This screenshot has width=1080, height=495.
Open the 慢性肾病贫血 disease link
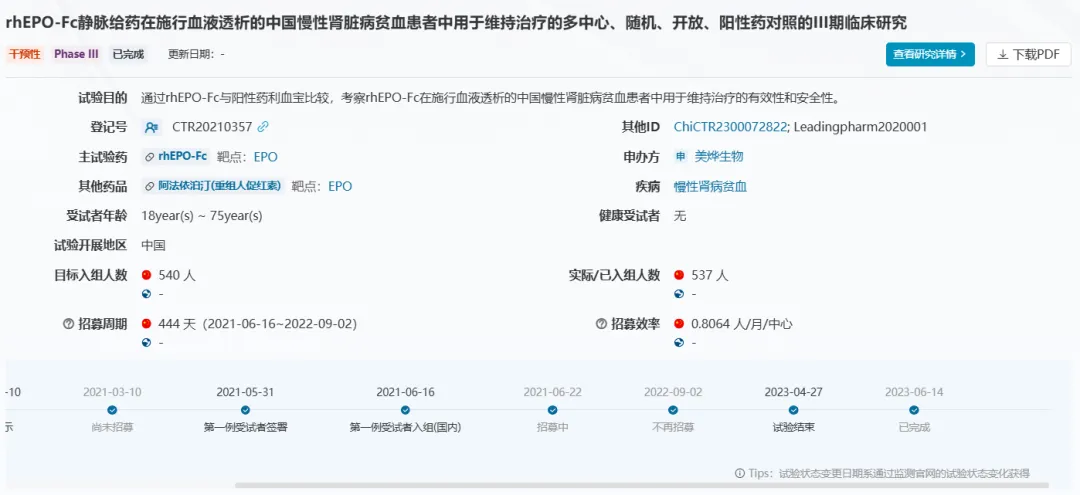click(x=710, y=186)
